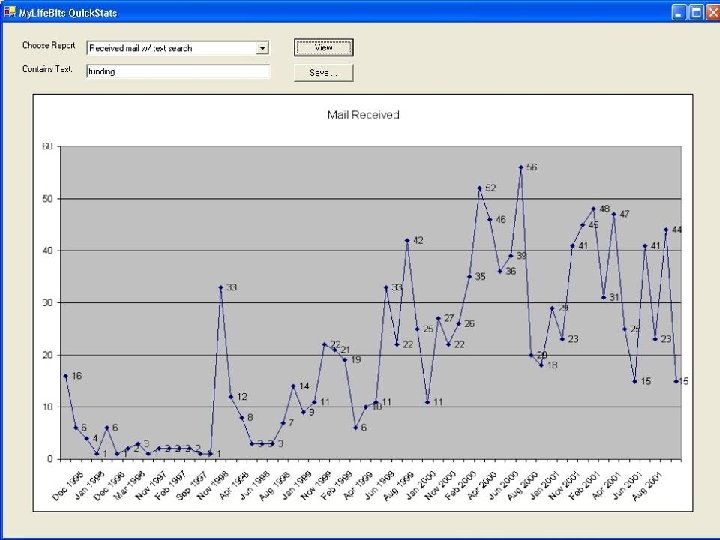
Task: Maximize the QuickStats window
Action: (x=696, y=12)
